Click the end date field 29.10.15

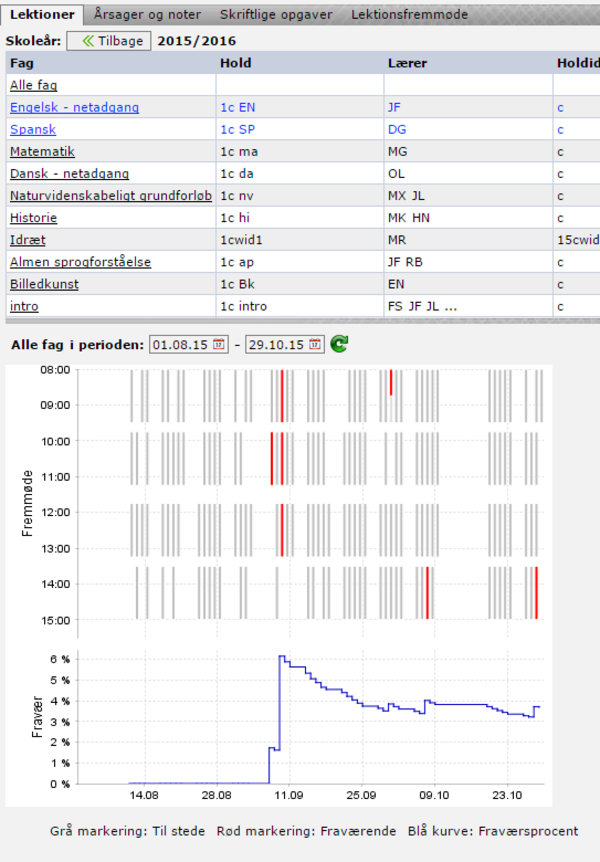tap(276, 344)
